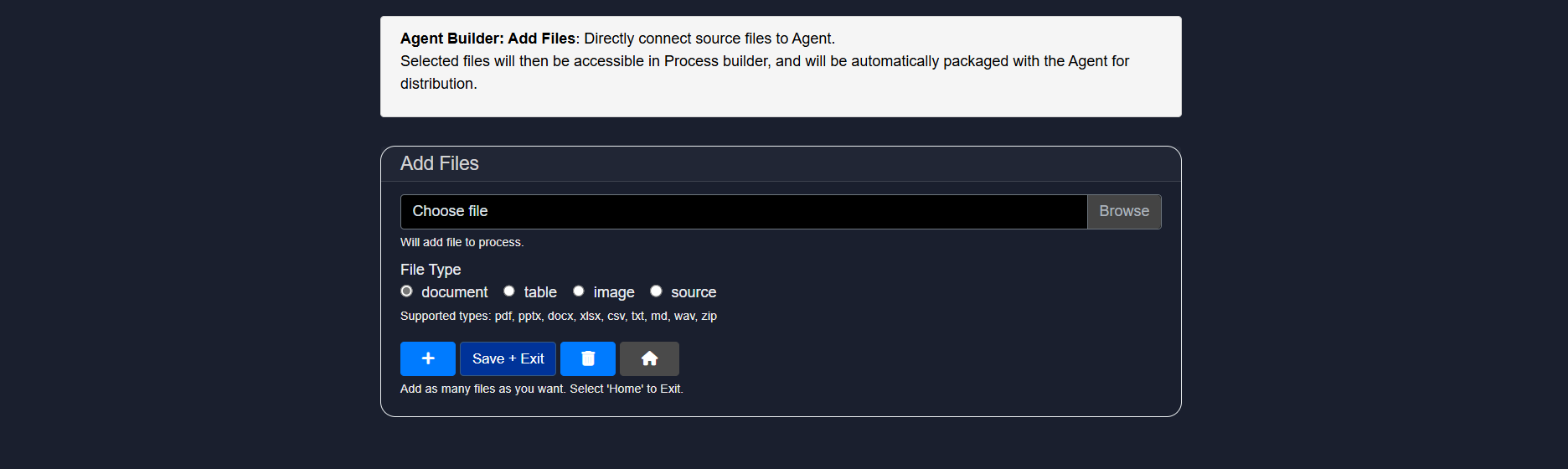Click the trash can delete icon
The width and height of the screenshot is (1568, 469).
588,358
